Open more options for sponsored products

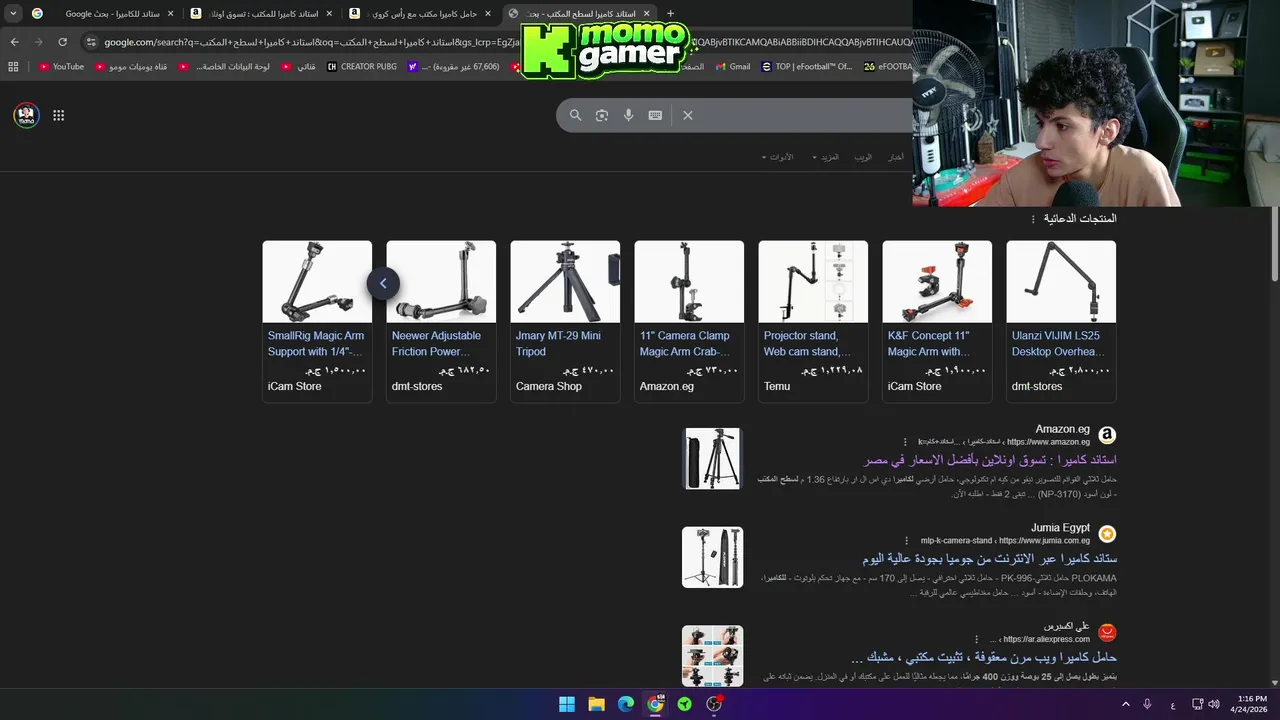(1033, 218)
